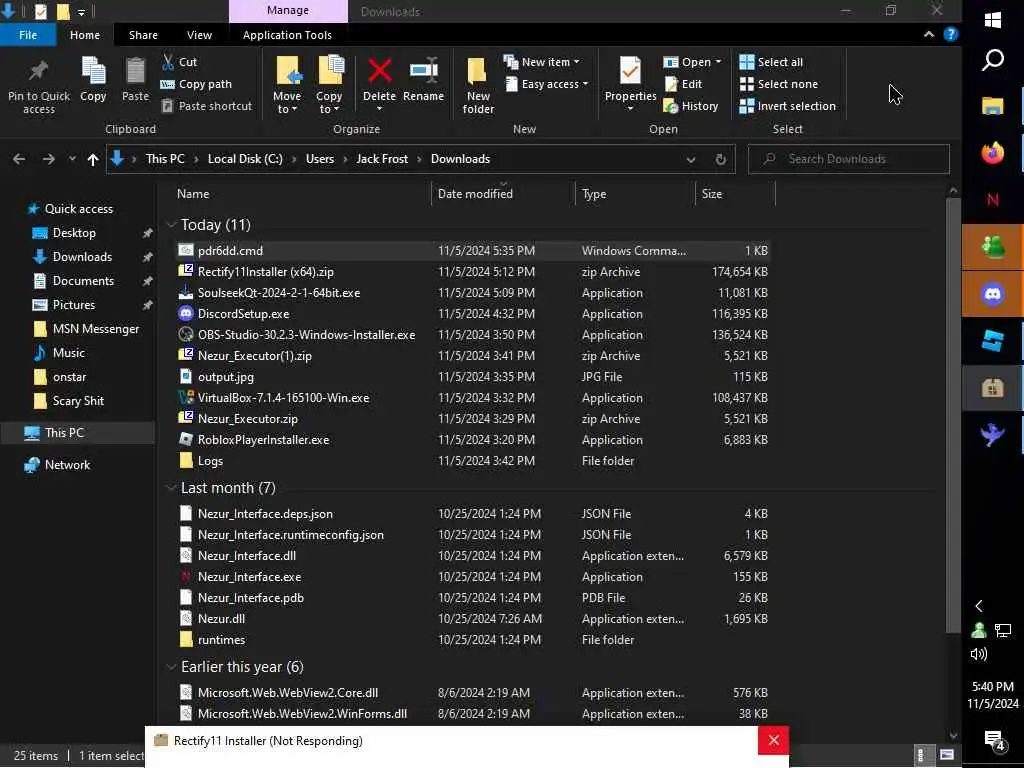Screen dimensions: 1024x768
Task: Click Paste shortcut command
Action: click(x=206, y=106)
